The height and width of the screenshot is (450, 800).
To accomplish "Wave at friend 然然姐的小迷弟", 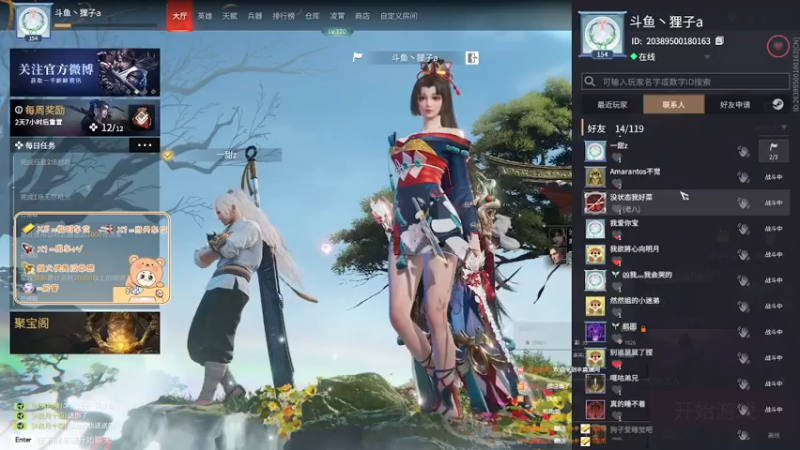I will [x=743, y=306].
